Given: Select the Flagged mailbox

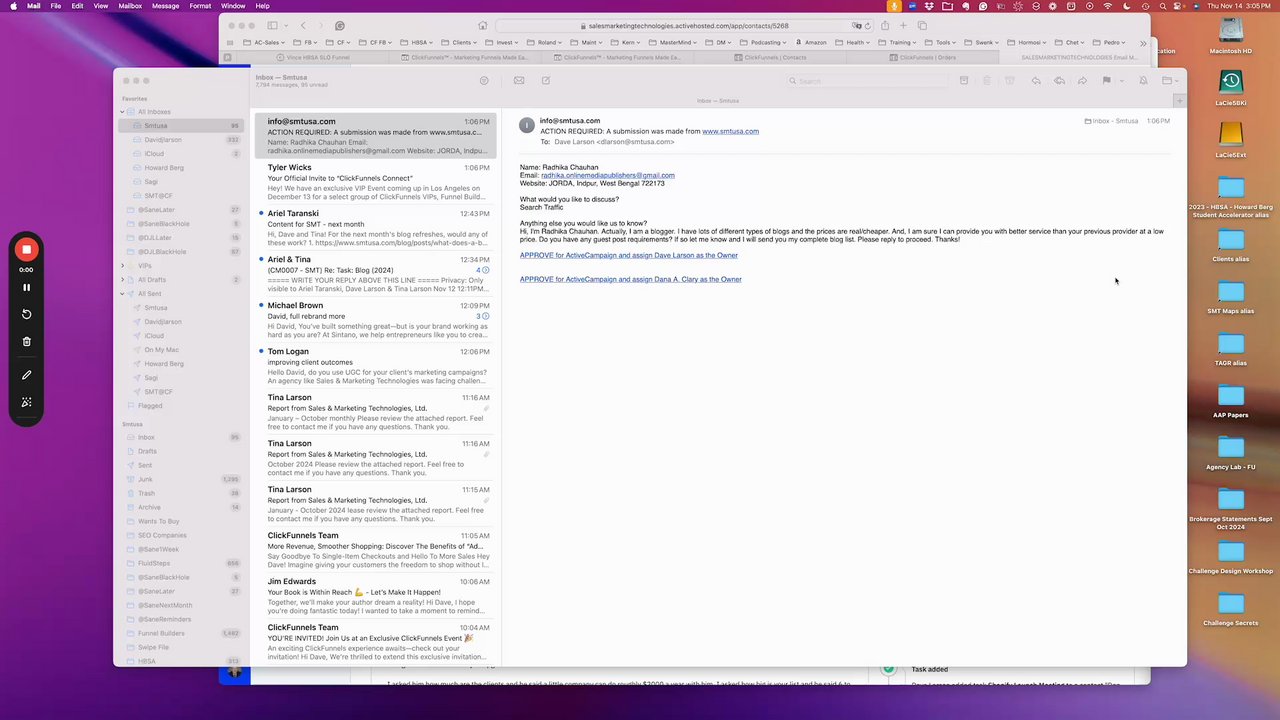Looking at the screenshot, I should [181, 406].
